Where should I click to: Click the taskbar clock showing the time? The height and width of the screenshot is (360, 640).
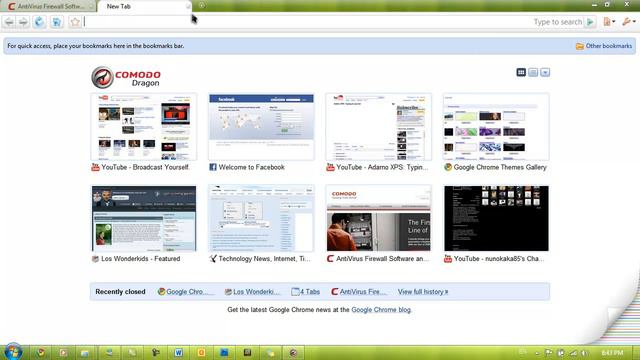(612, 353)
